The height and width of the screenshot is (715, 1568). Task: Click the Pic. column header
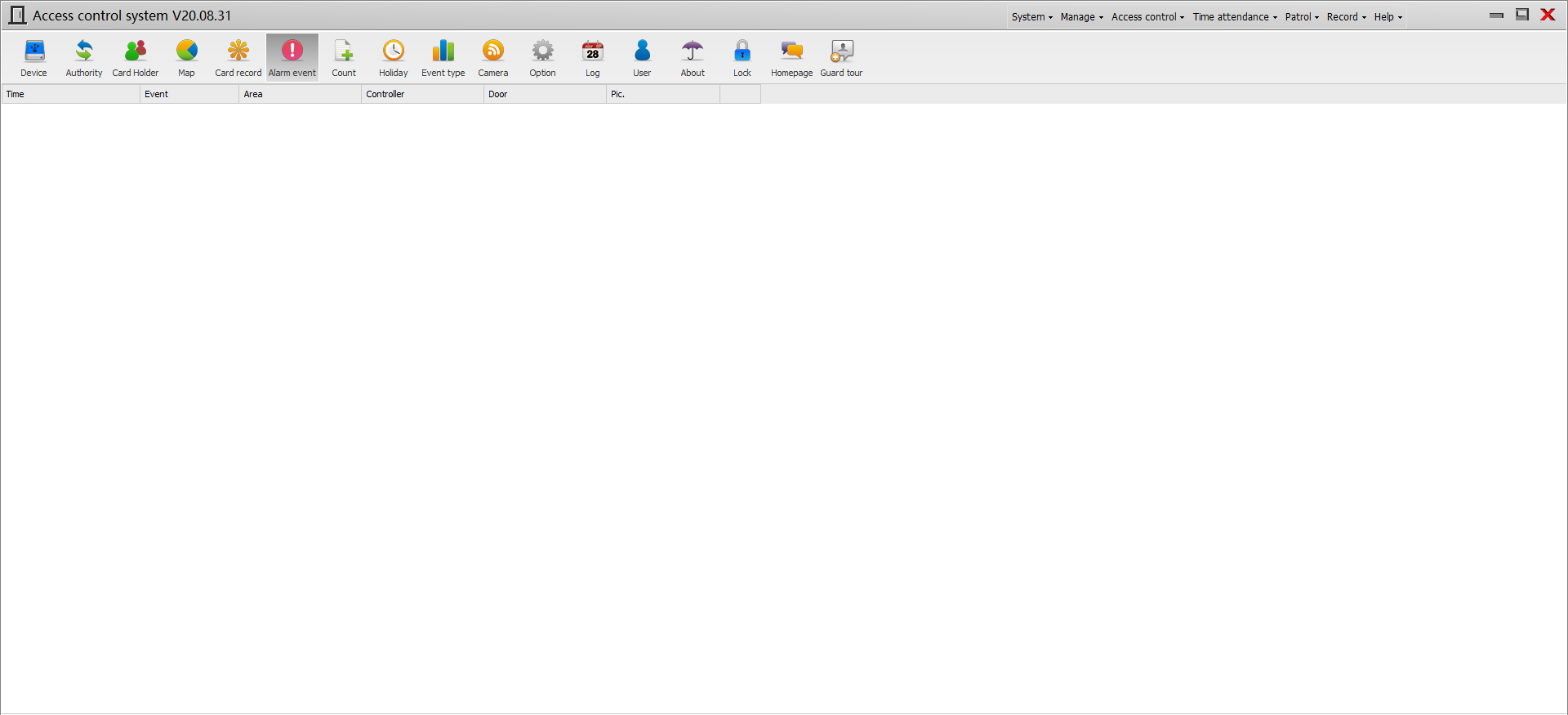(663, 94)
